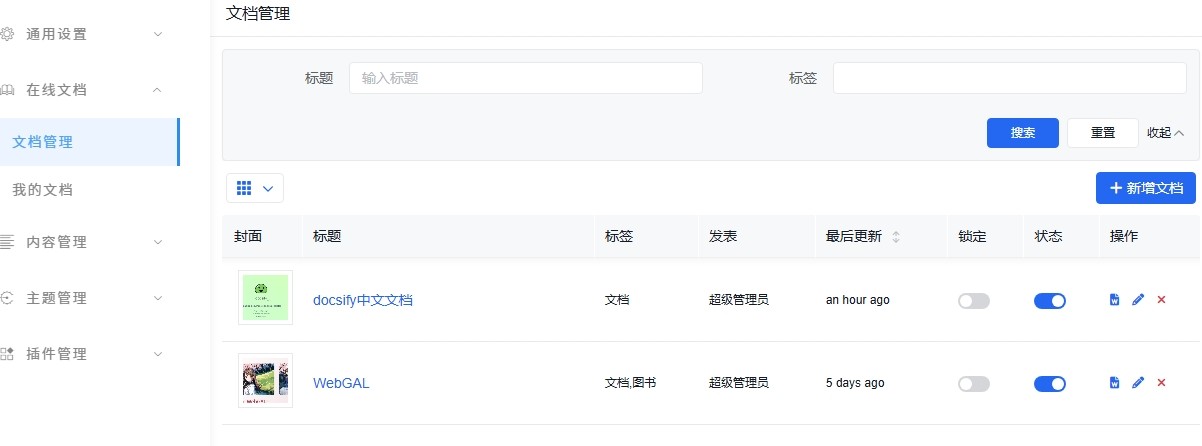Delete the WebGAL row with red X
This screenshot has width=1202, height=446.
(1161, 383)
